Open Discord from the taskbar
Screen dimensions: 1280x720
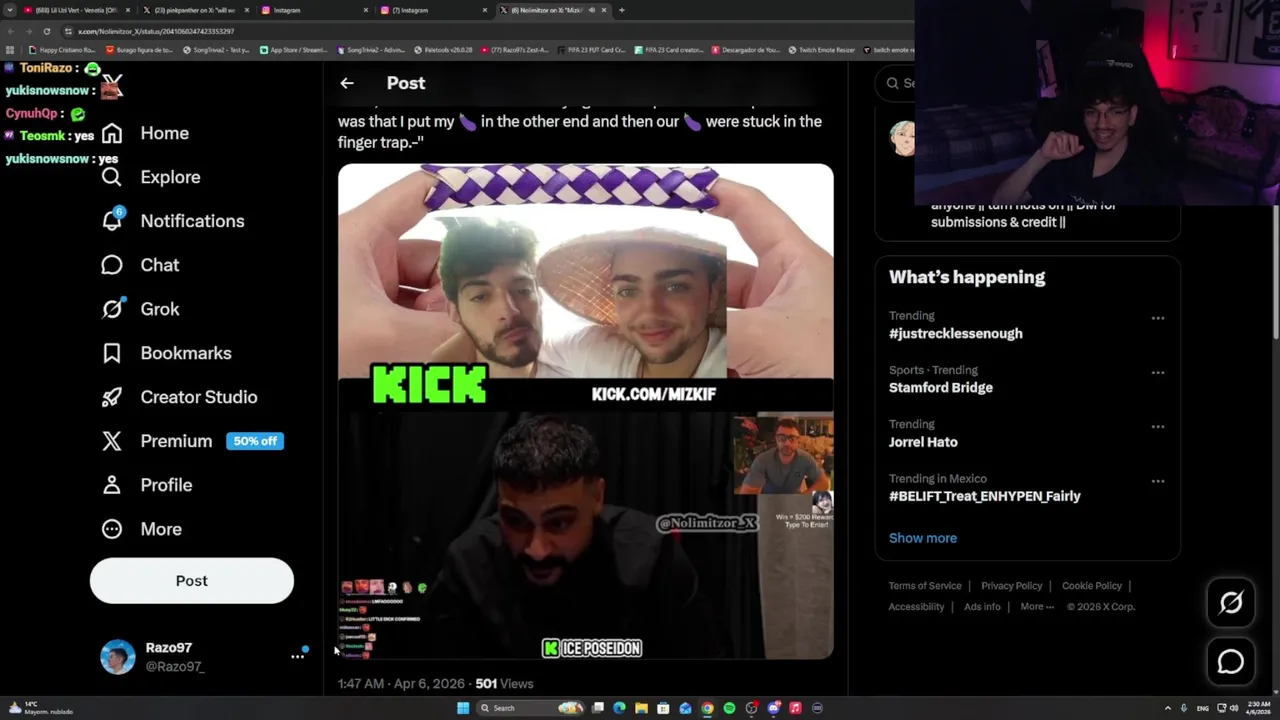tap(773, 708)
